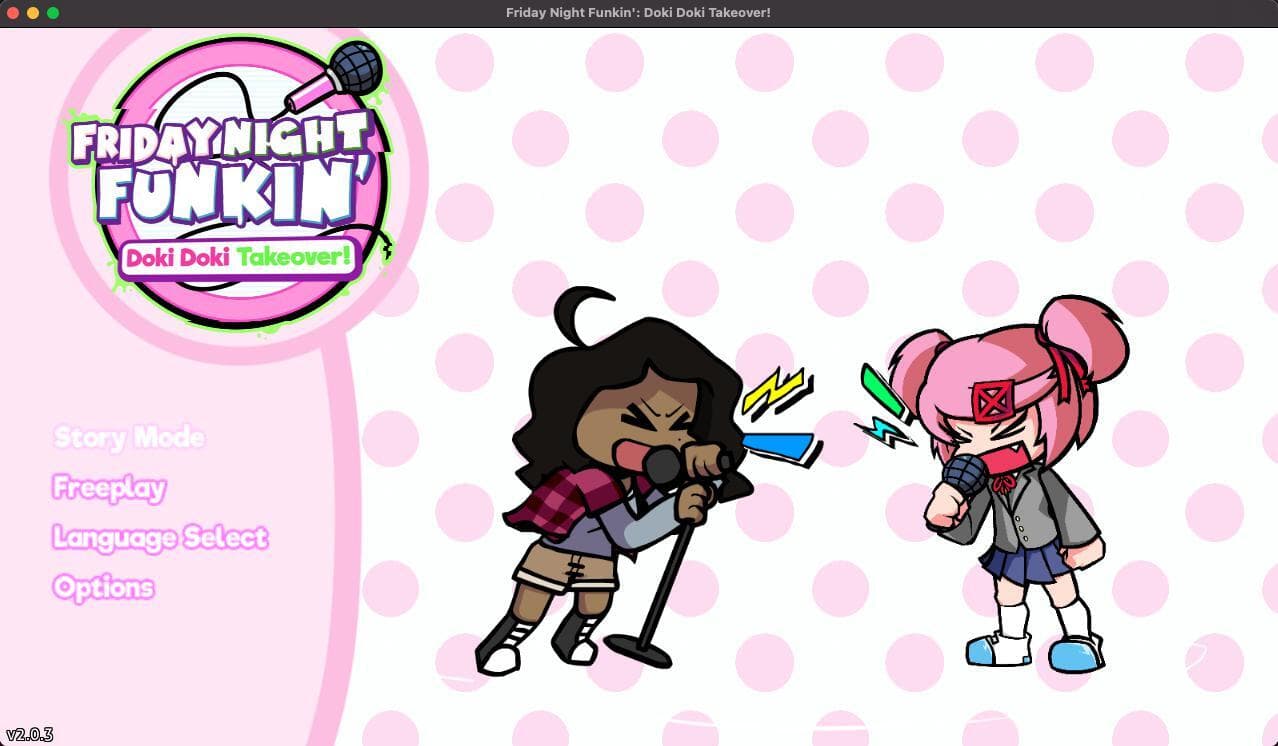Screen dimensions: 1278x746
Task: Click the yellow lightning bolt spark
Action: coord(777,392)
